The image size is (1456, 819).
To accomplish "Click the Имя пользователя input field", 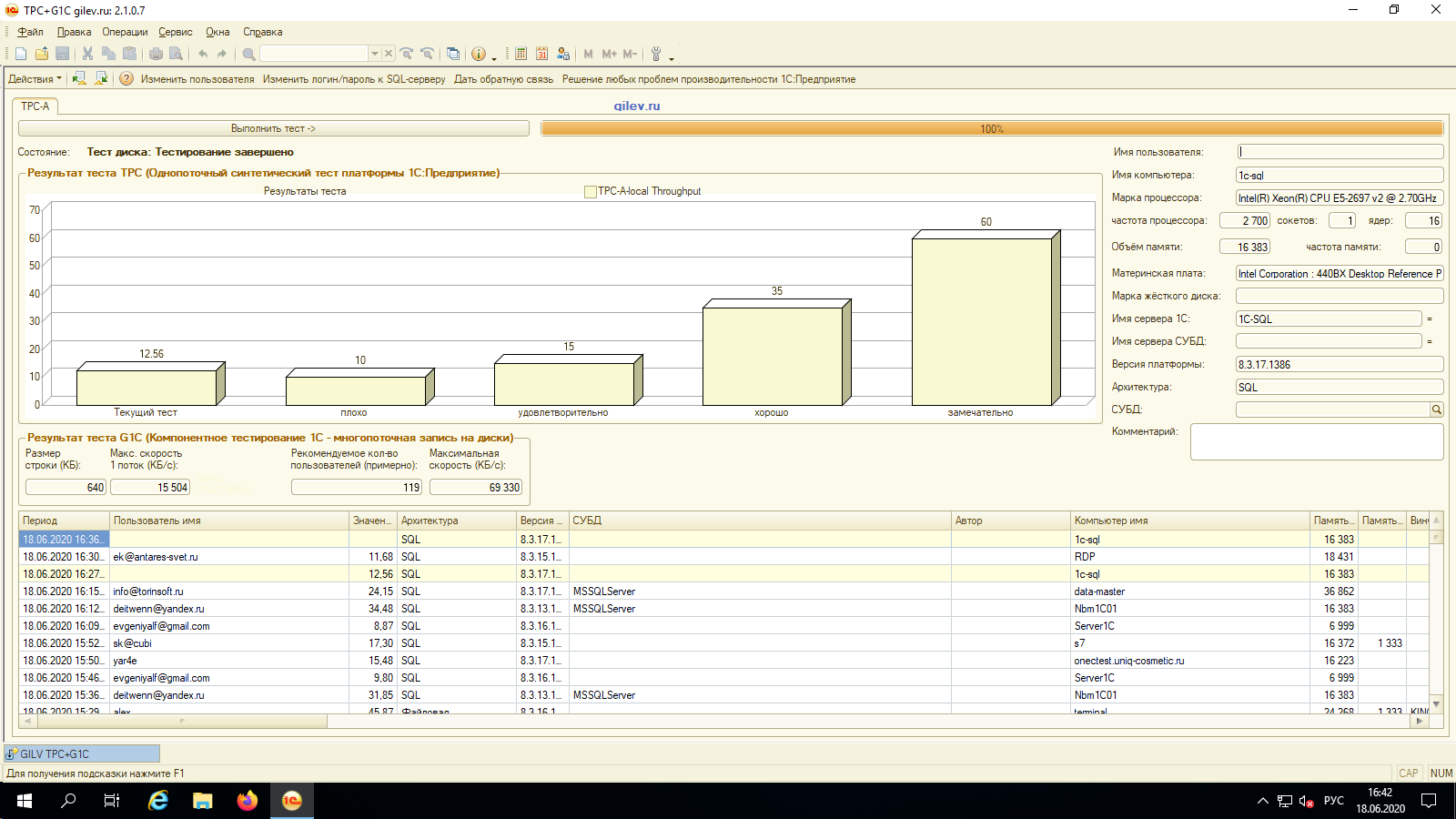I will point(1340,152).
